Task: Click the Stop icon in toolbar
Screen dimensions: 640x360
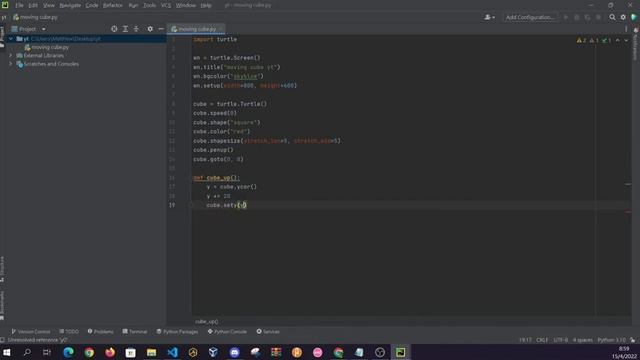Action: [598, 17]
